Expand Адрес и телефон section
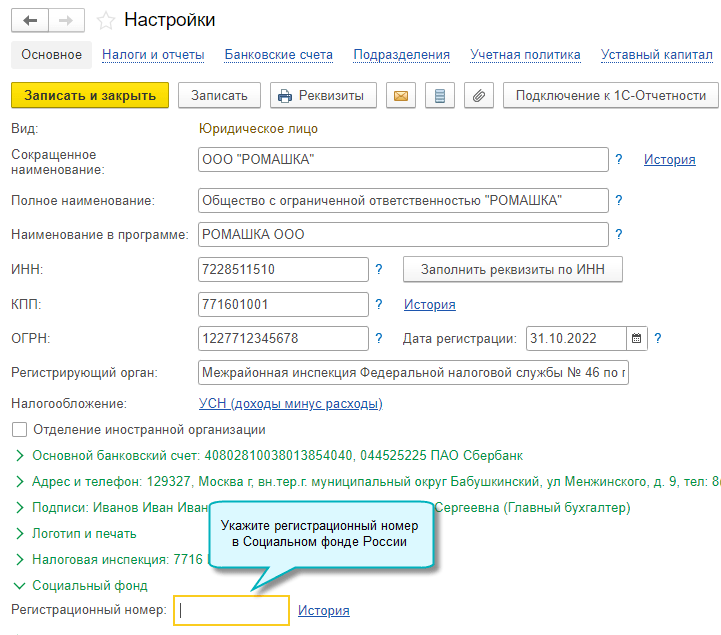This screenshot has height=635, width=721. tap(20, 482)
